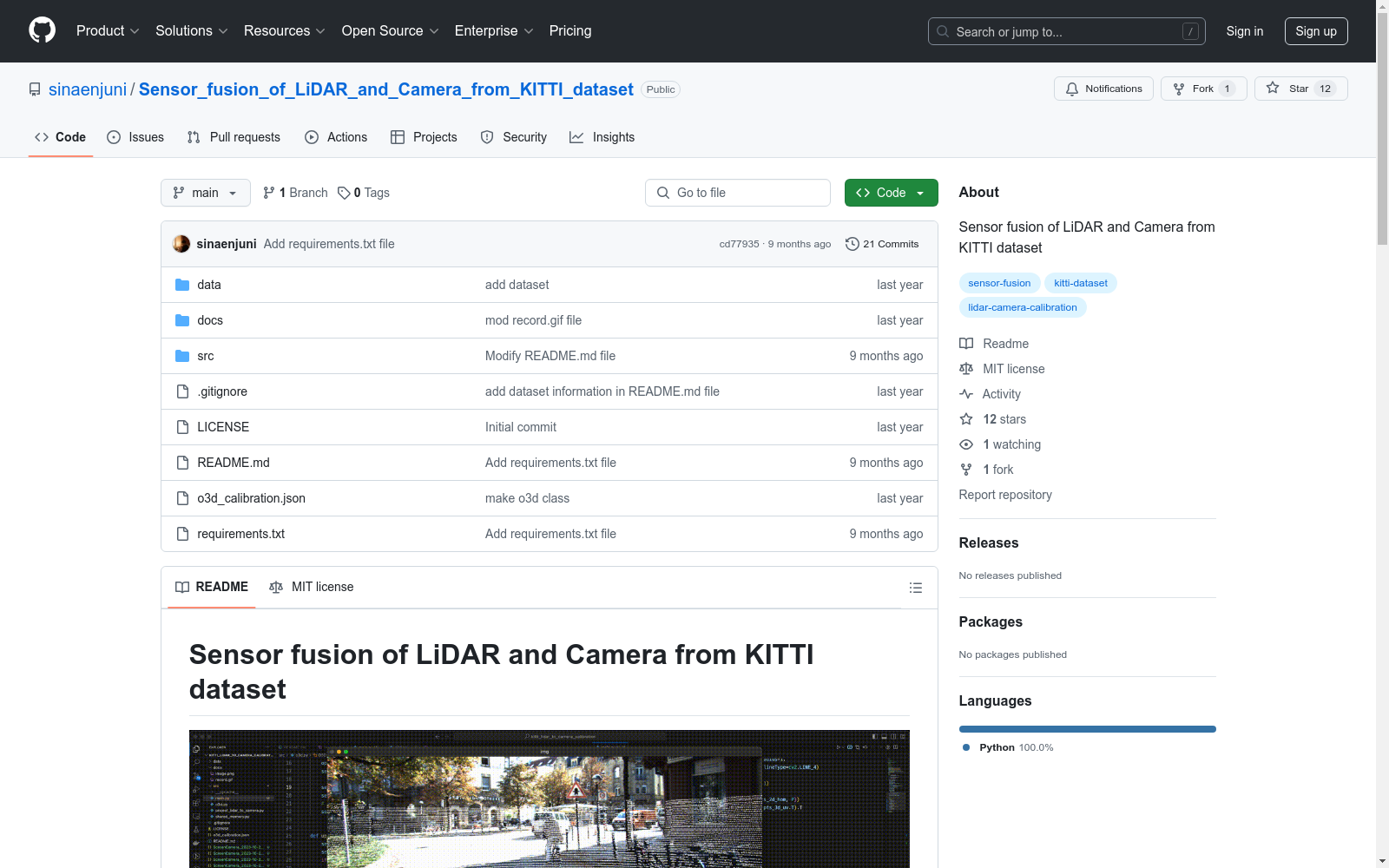The image size is (1389, 868).
Task: Click the kitti-dataset topic tag
Action: (1081, 283)
